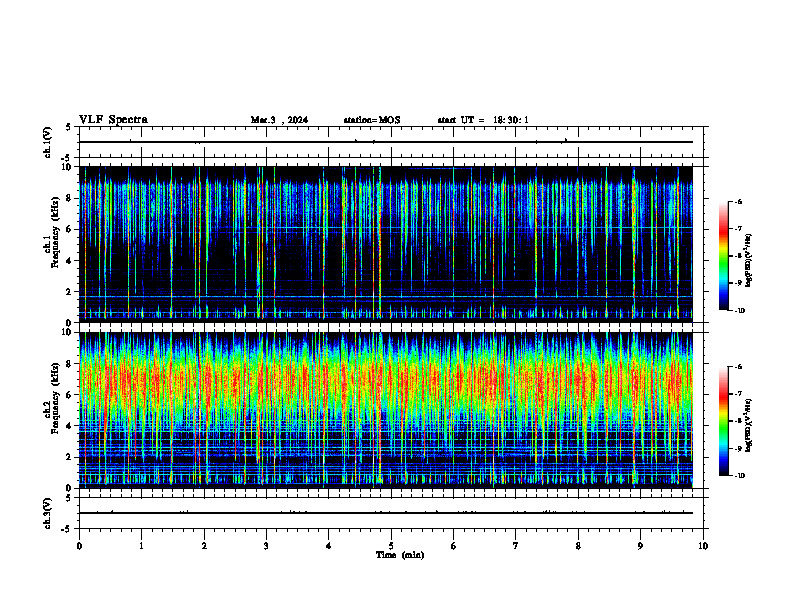
Task: Click the ch.1 spectrogram color bar
Action: [x=723, y=256]
